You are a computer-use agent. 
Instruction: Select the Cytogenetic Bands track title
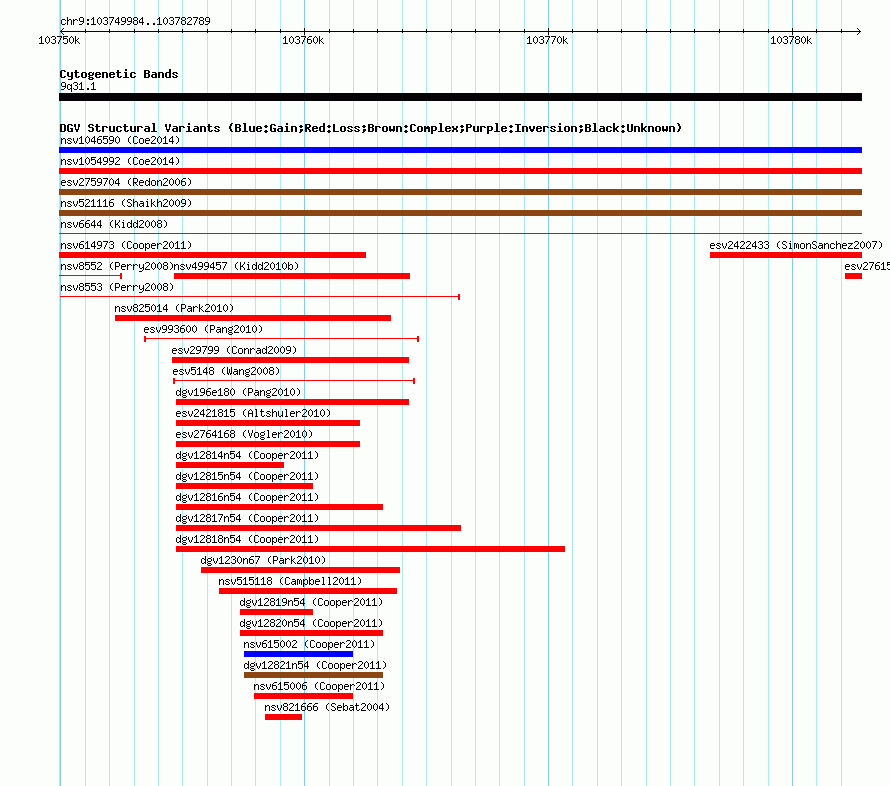(x=119, y=74)
